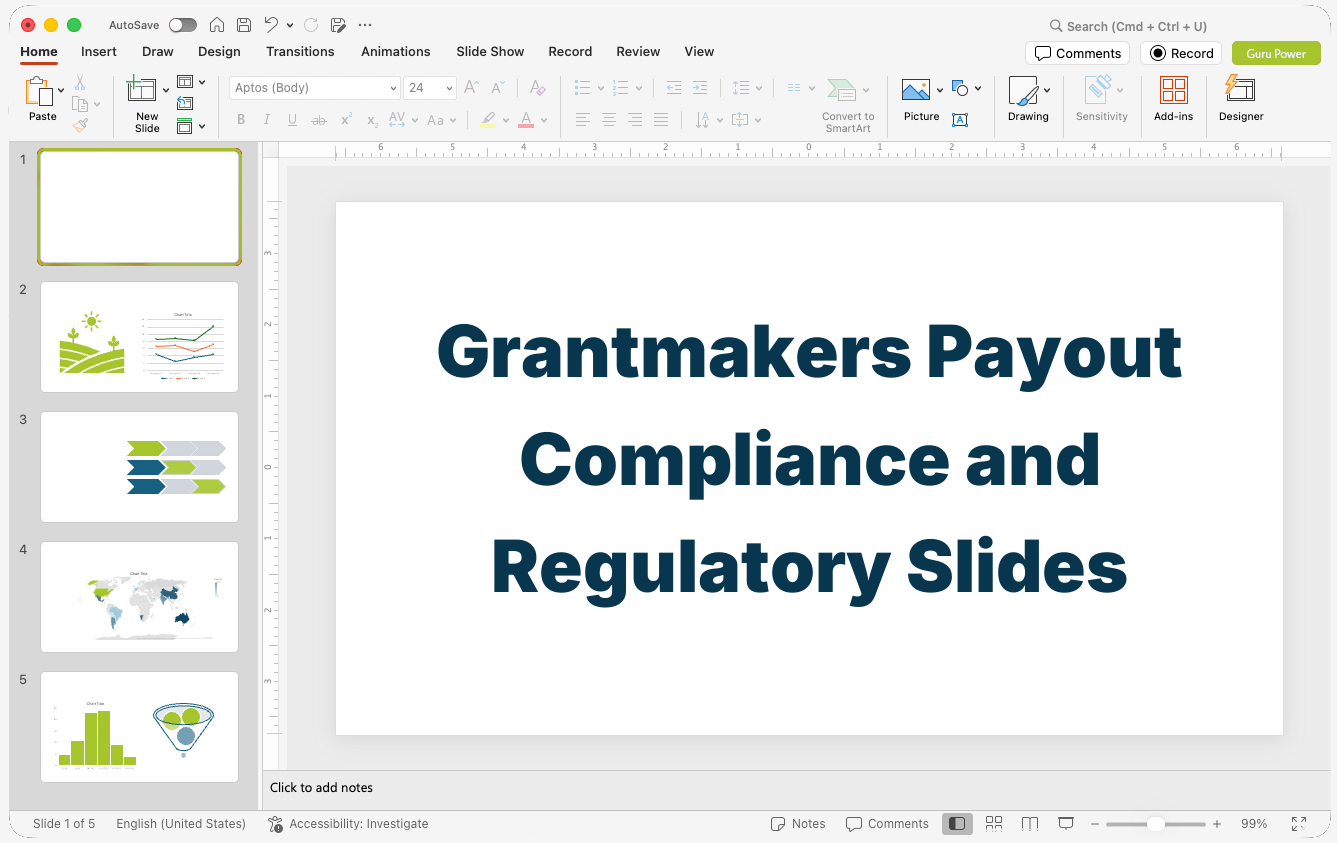Toggle Notes pane in status bar
Viewport: 1337px width, 843px height.
[798, 824]
